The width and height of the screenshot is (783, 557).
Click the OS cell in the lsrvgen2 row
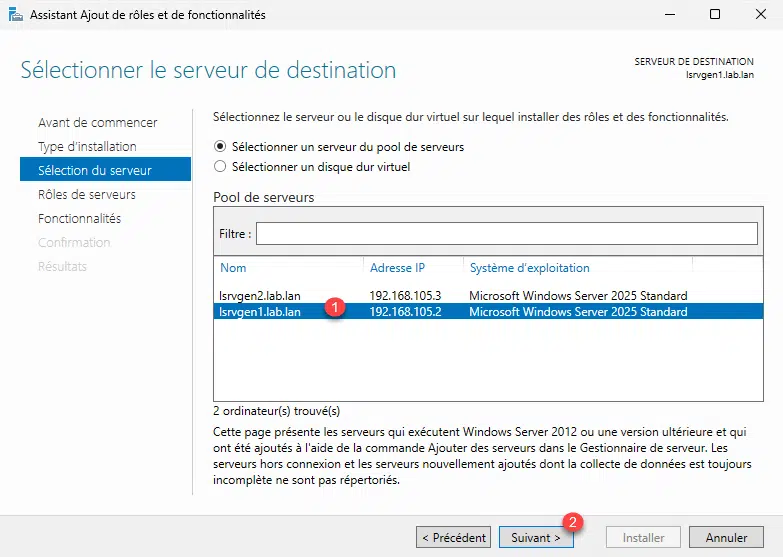pyautogui.click(x=578, y=295)
